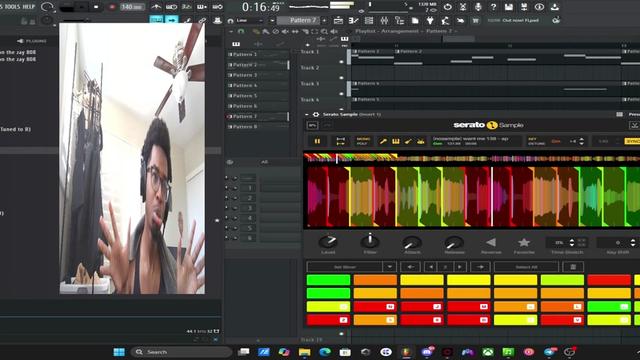The width and height of the screenshot is (640, 360).
Task: Expand the Set Slicer dropdown arrow
Action: [x=389, y=267]
